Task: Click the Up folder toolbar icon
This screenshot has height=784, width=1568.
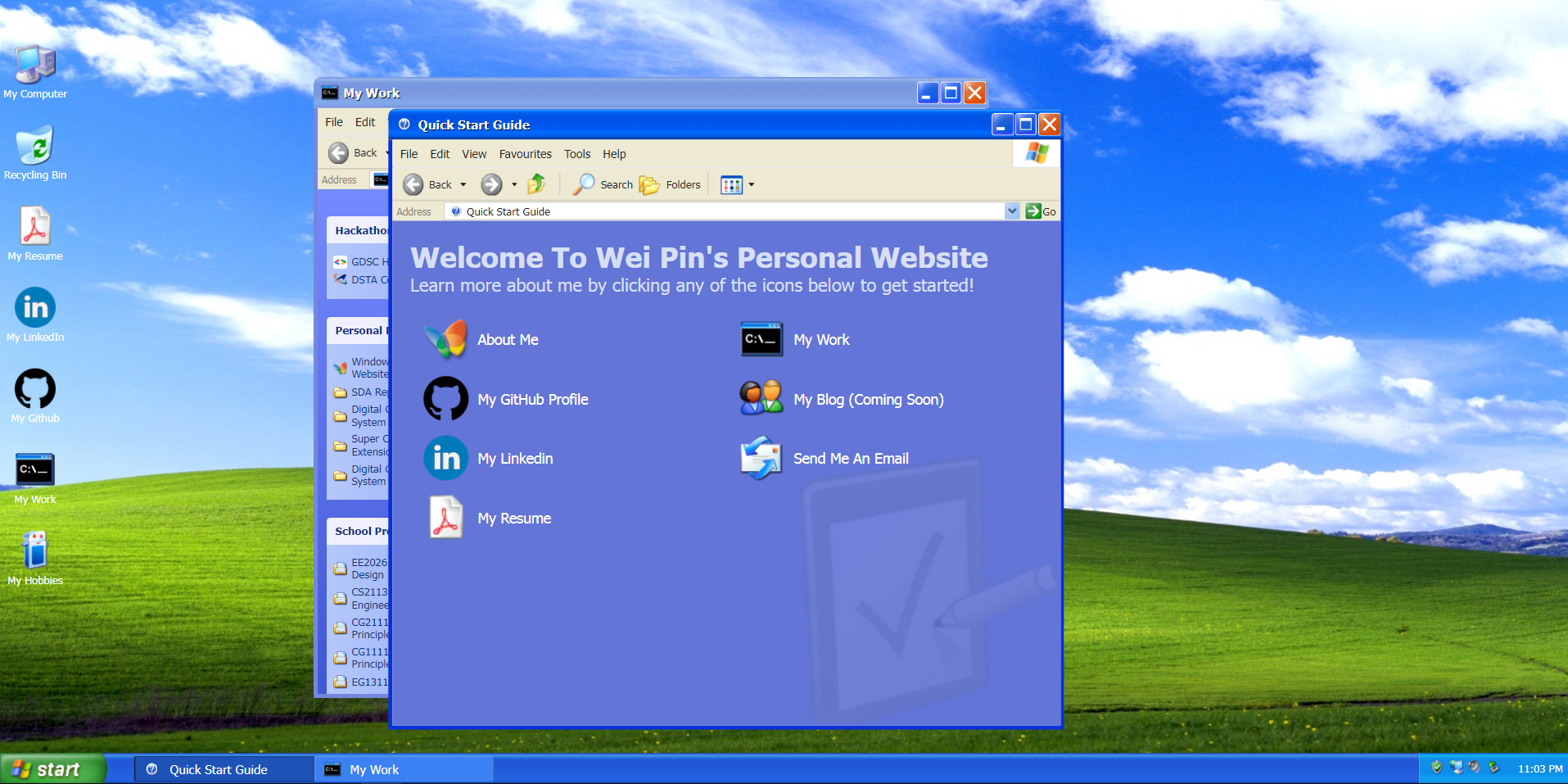Action: pyautogui.click(x=537, y=184)
